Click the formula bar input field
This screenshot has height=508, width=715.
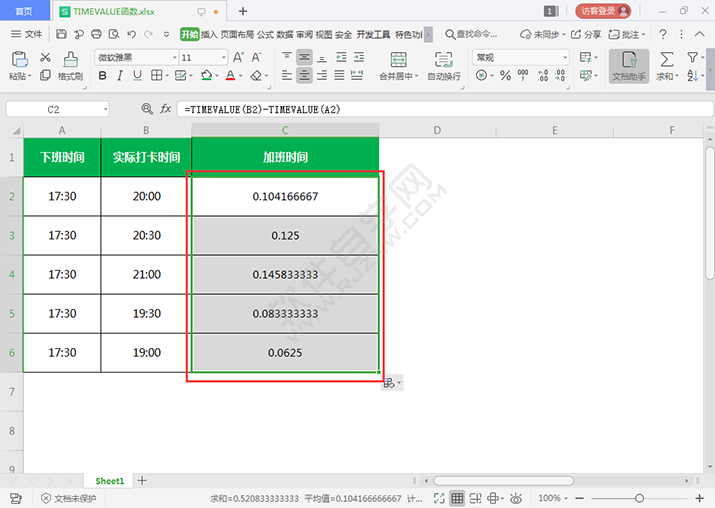pos(440,109)
